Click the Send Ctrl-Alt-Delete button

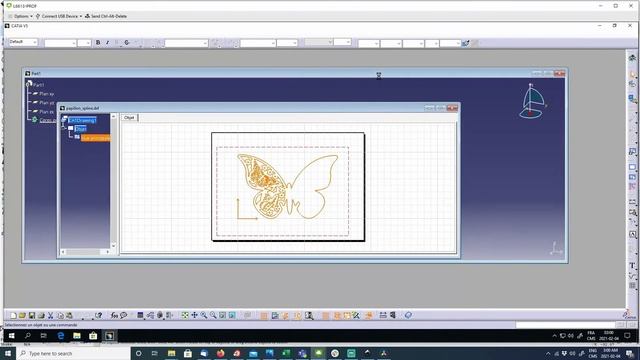click(106, 16)
